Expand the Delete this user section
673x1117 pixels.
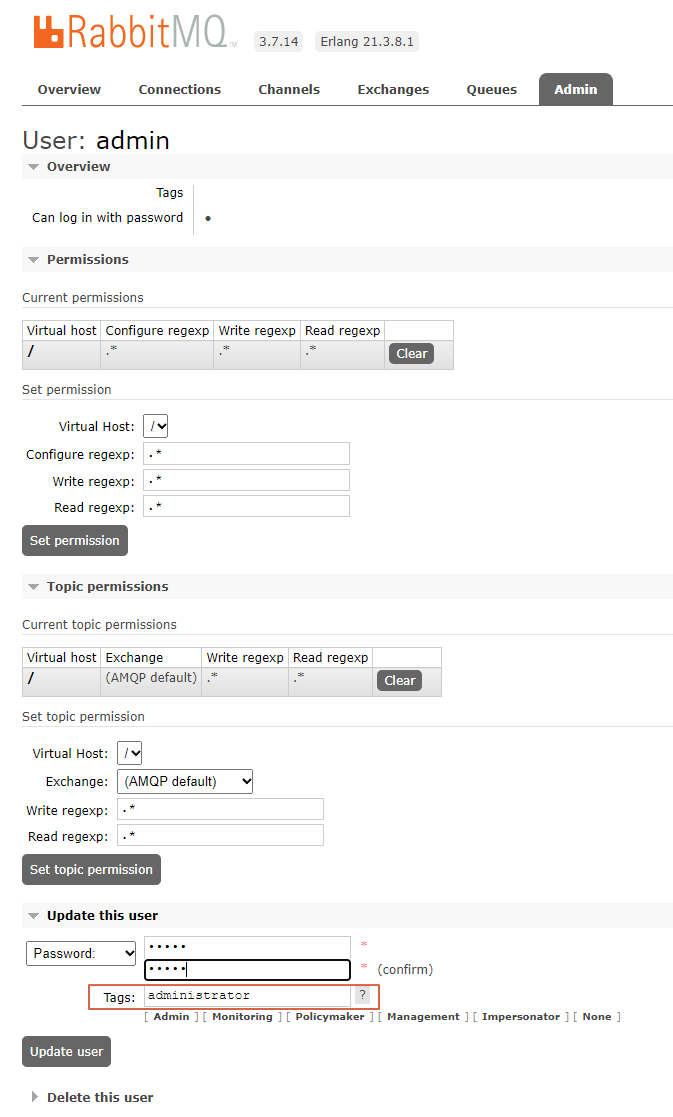tap(36, 1097)
